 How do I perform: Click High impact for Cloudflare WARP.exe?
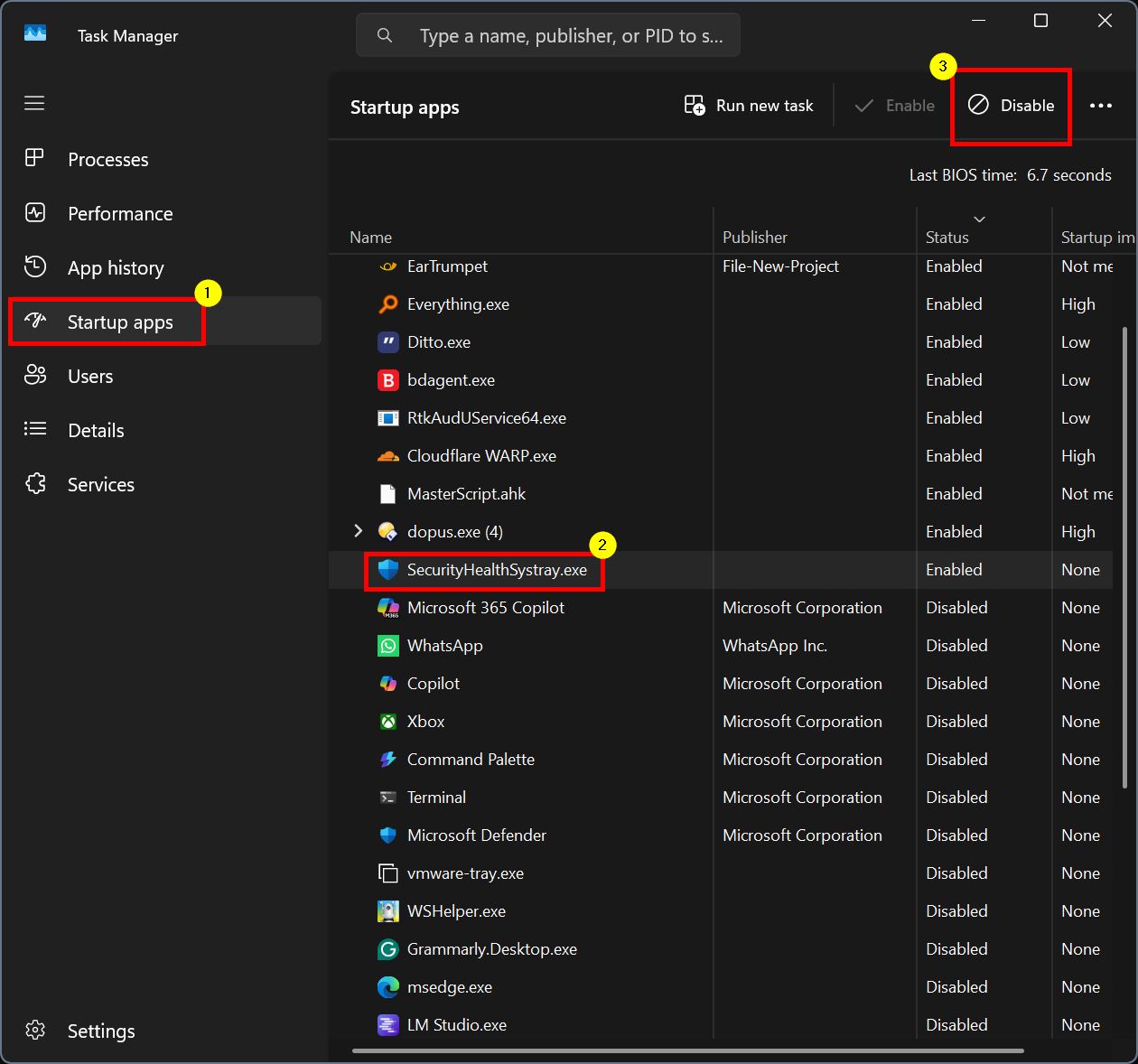1078,456
